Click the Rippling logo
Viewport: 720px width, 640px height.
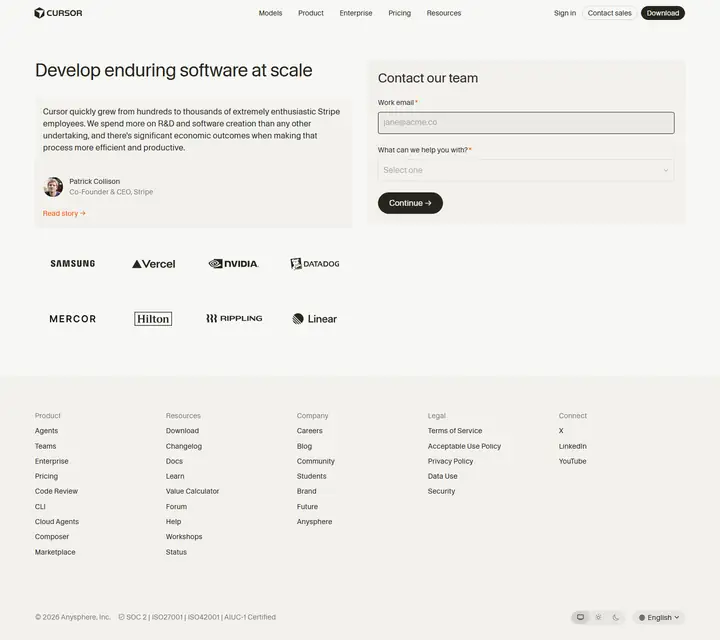[x=234, y=318]
